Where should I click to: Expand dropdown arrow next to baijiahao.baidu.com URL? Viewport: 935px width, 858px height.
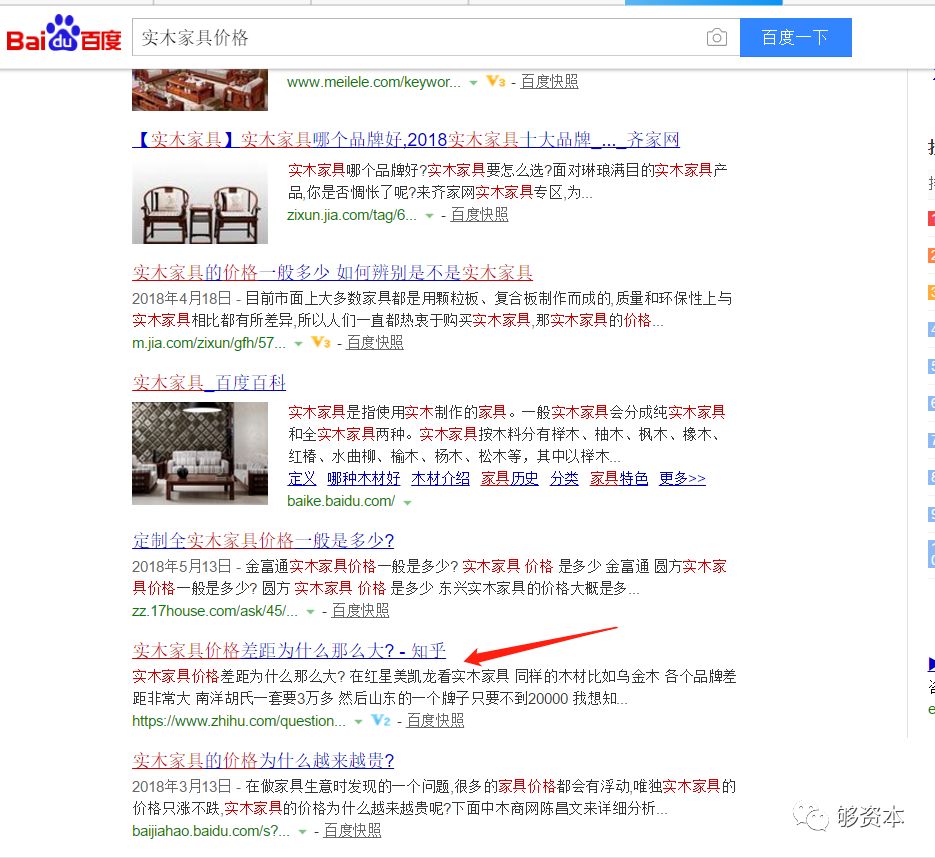click(x=303, y=832)
